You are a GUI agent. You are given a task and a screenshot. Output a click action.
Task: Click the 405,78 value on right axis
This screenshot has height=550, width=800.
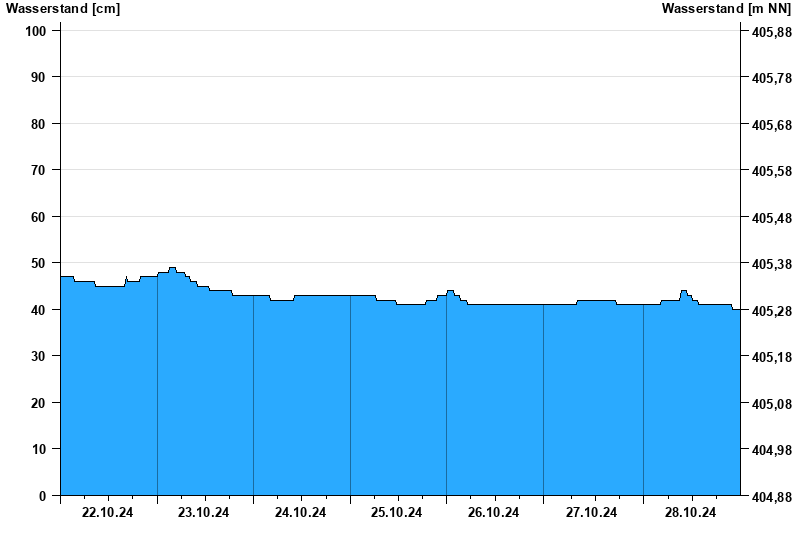point(771,79)
